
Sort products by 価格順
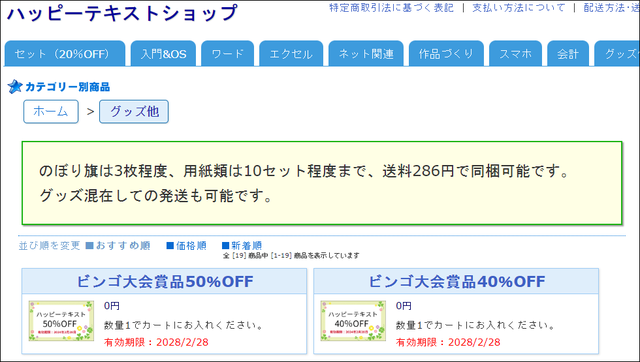(187, 245)
